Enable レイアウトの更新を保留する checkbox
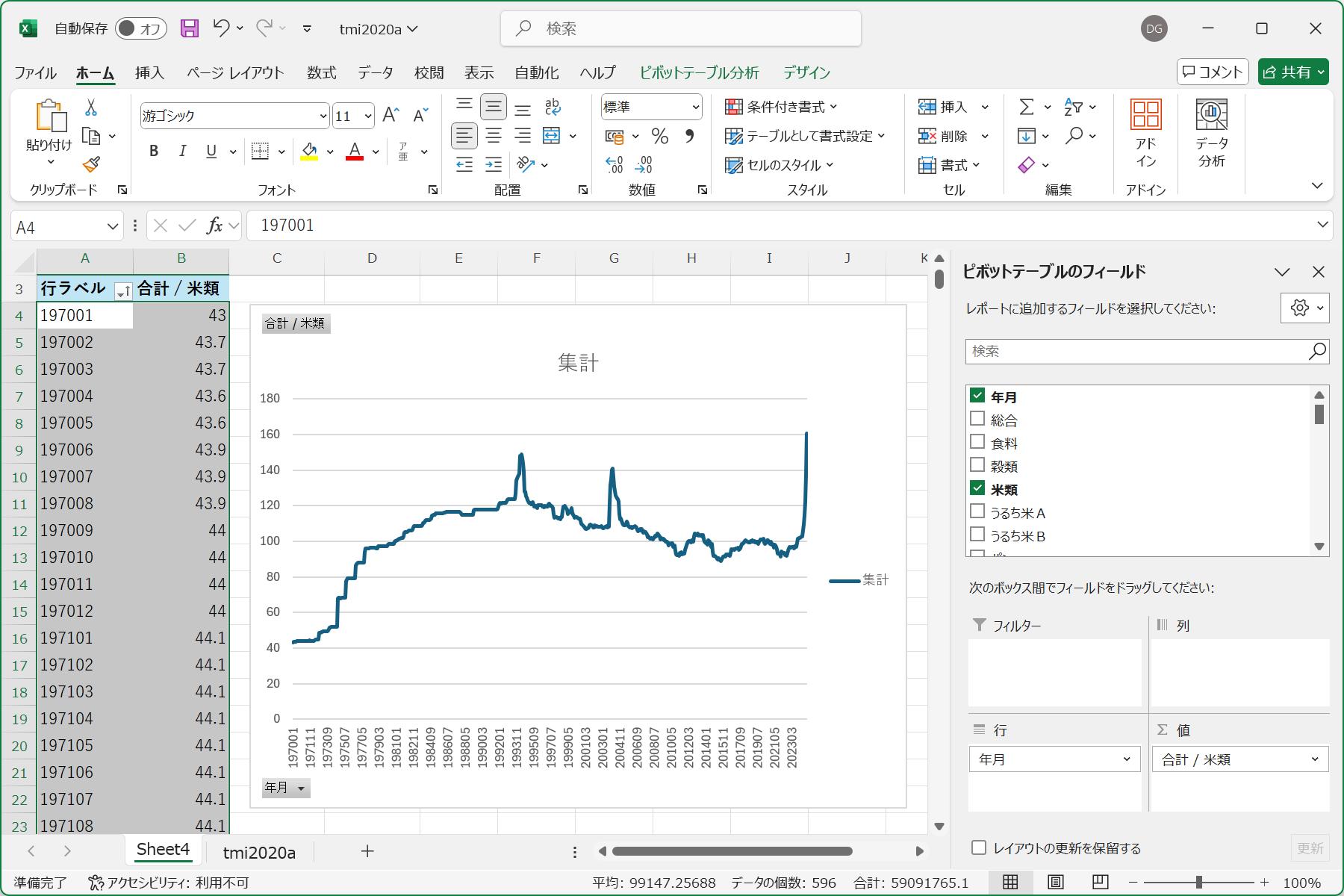 pos(979,847)
